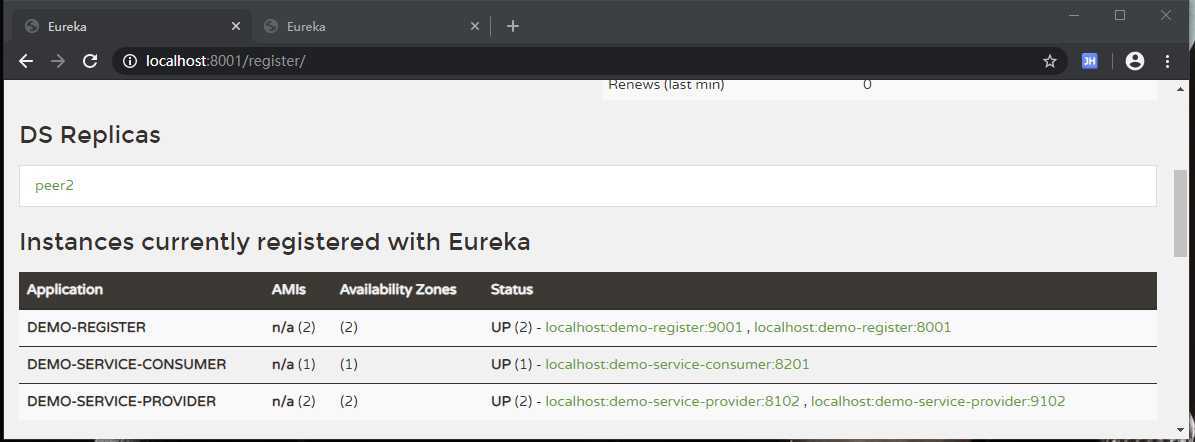Bookmark this page with the star icon
Screen dimensions: 1195x442
click(1050, 61)
